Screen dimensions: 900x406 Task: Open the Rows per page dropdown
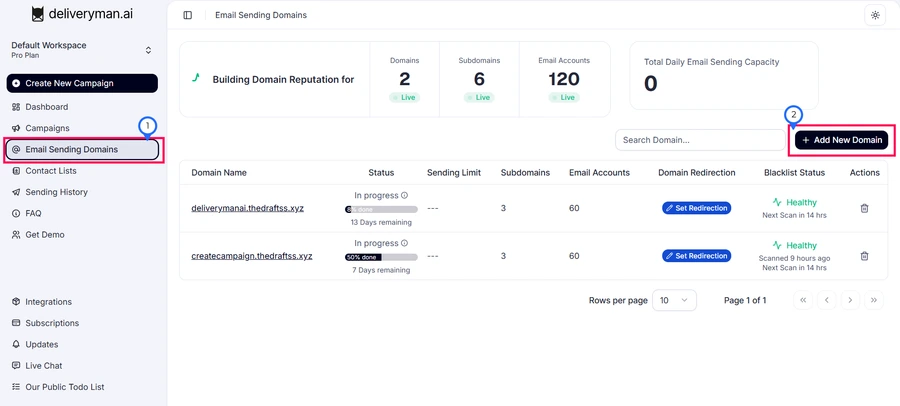pos(674,300)
